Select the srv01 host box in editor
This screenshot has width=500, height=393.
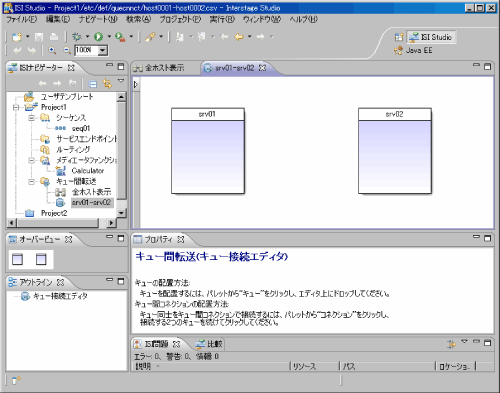click(x=208, y=151)
